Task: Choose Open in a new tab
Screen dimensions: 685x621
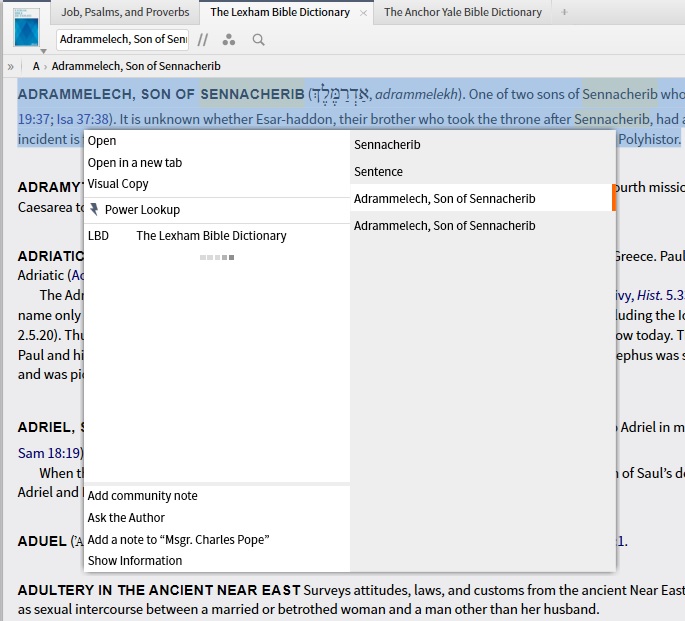Action: pos(135,162)
